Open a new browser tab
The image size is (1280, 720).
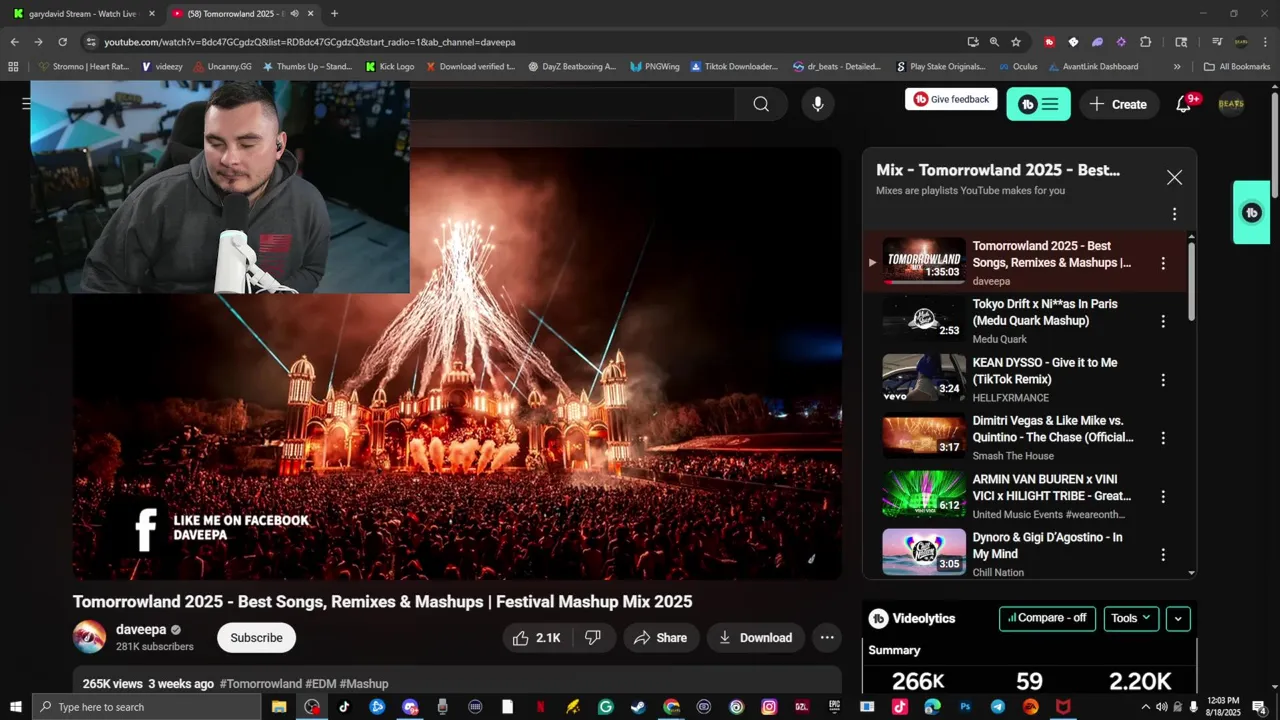click(334, 14)
